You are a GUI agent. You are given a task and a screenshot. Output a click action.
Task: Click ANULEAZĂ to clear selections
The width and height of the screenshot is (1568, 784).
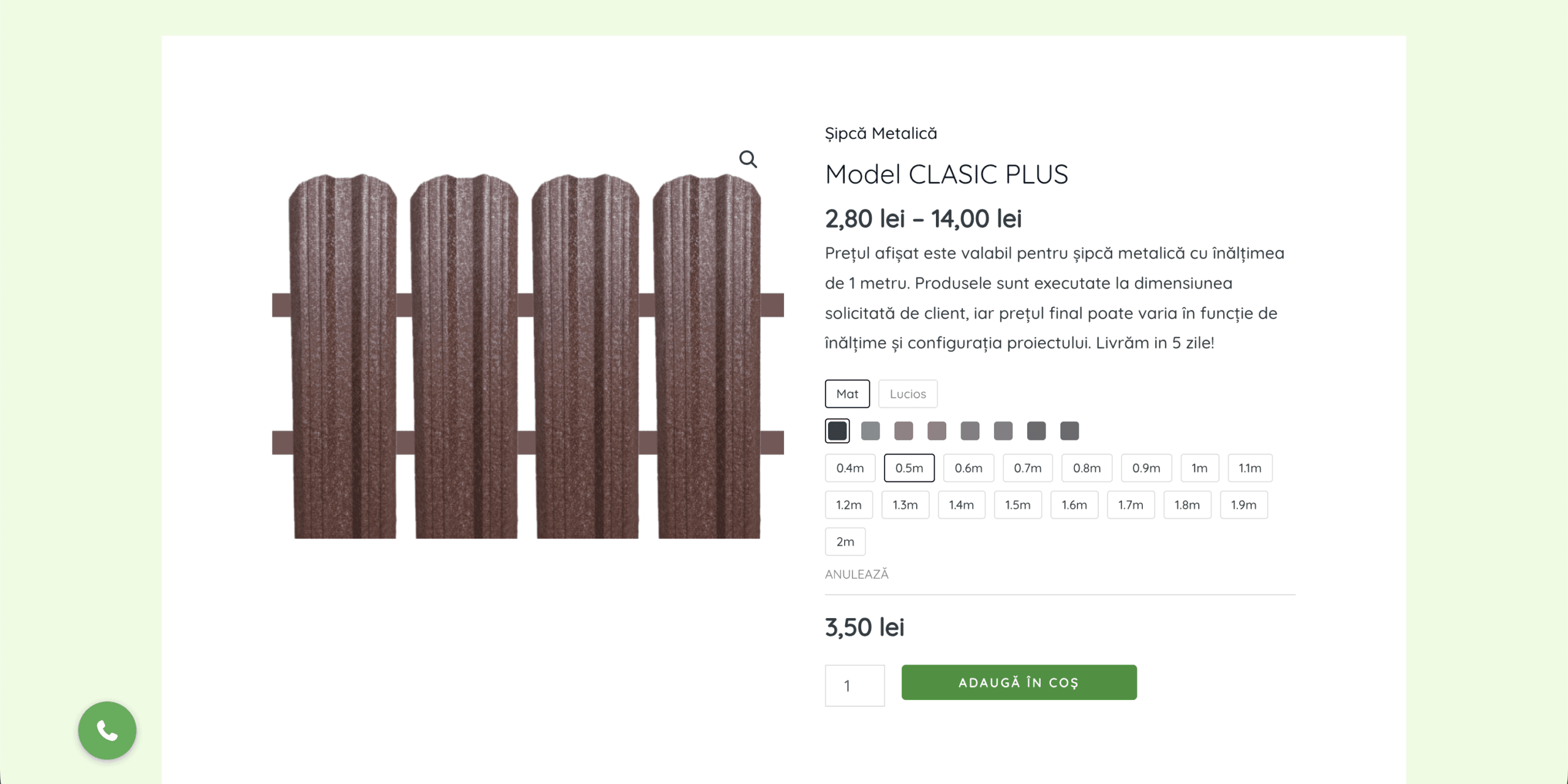856,574
